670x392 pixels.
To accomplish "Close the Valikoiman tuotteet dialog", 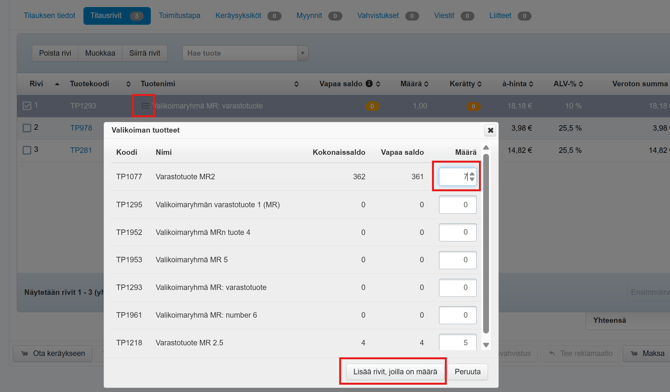I will click(490, 130).
